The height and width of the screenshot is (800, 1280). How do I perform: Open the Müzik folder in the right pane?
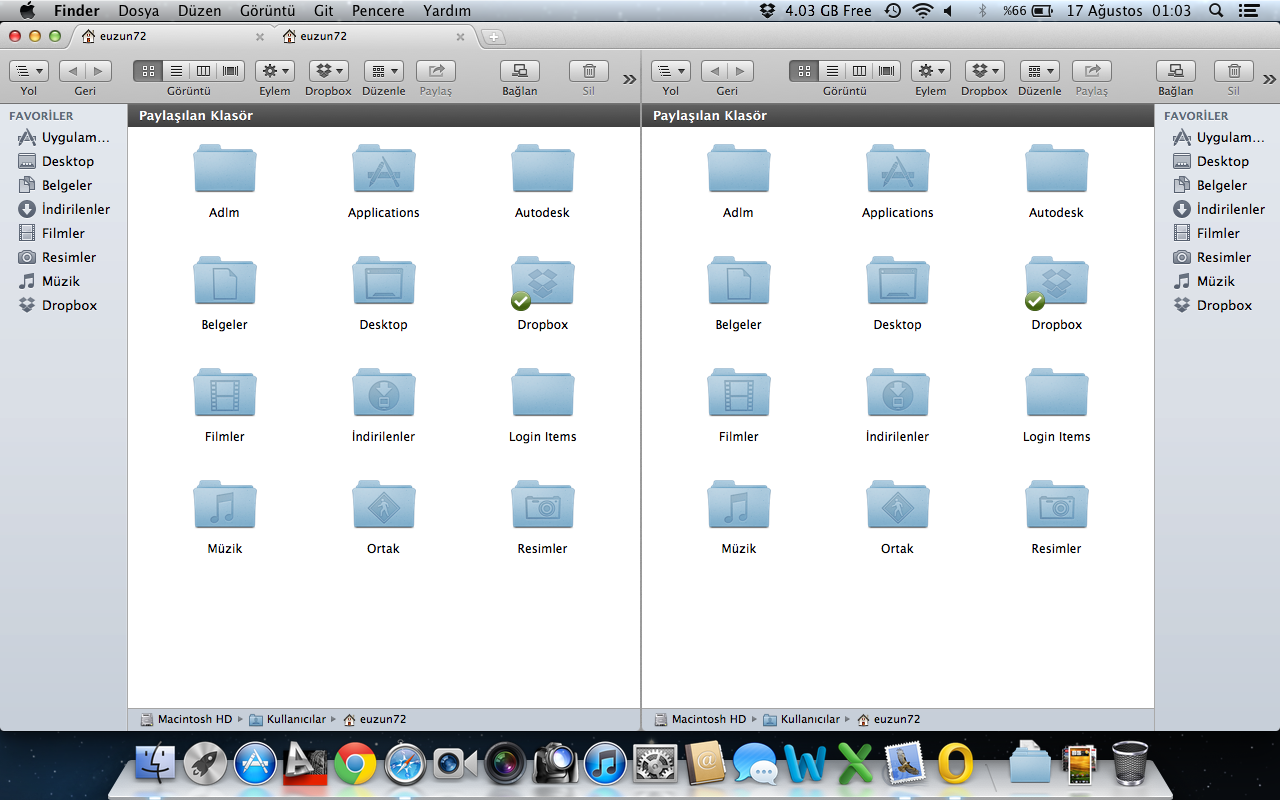coord(738,506)
